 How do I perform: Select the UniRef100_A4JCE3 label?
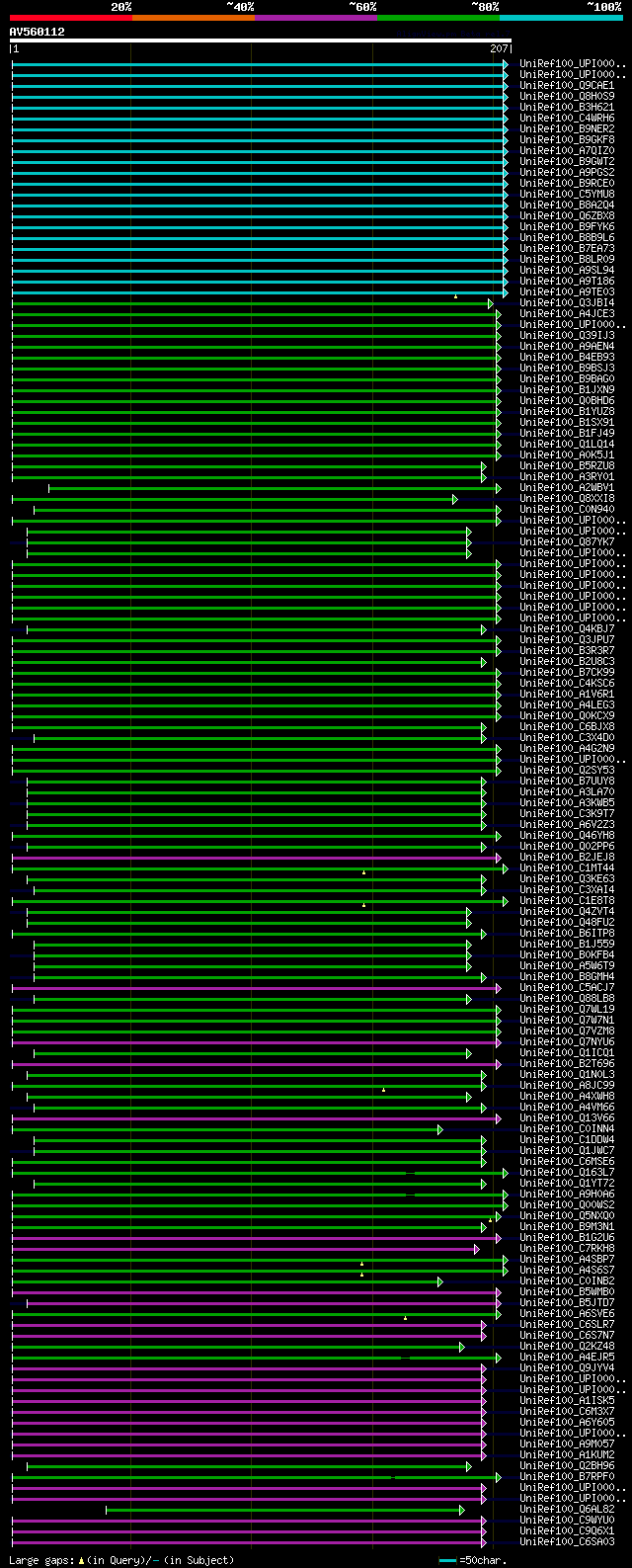pyautogui.click(x=567, y=314)
